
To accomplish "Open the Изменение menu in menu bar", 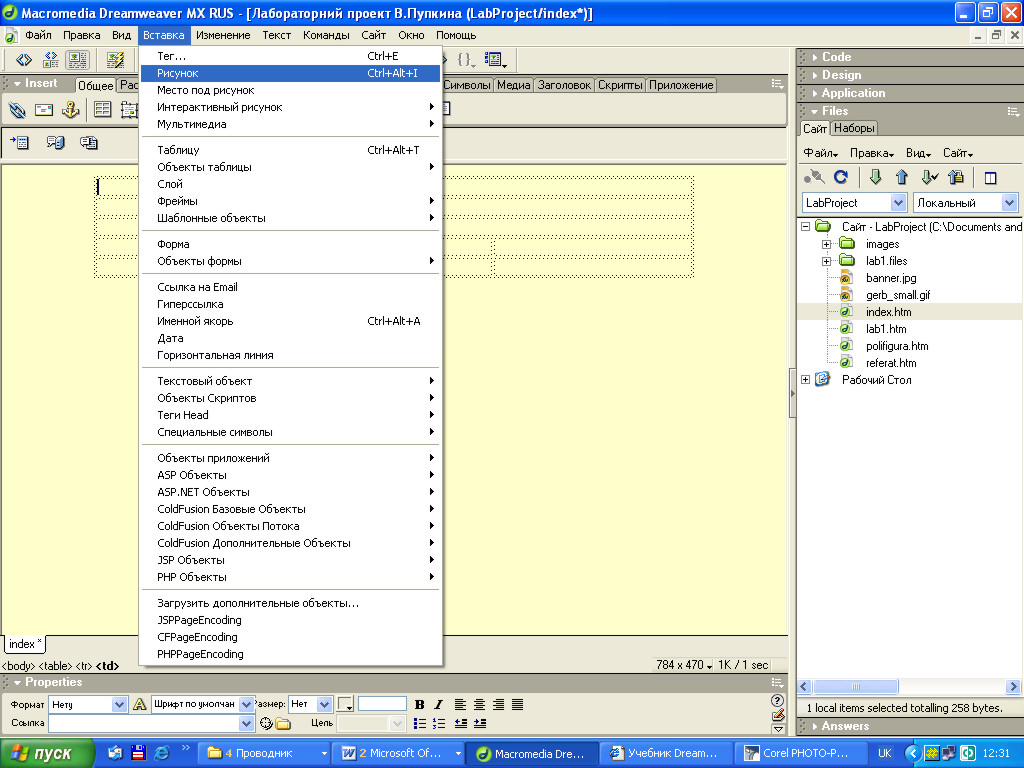I will point(223,35).
